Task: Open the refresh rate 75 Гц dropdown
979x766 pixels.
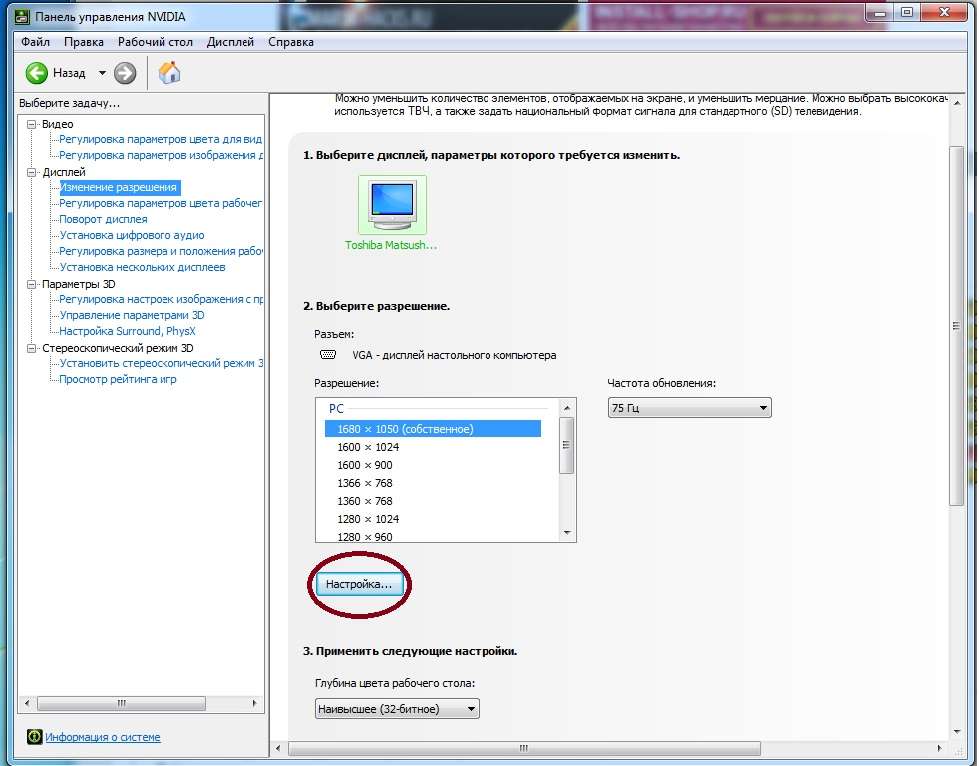Action: [689, 408]
